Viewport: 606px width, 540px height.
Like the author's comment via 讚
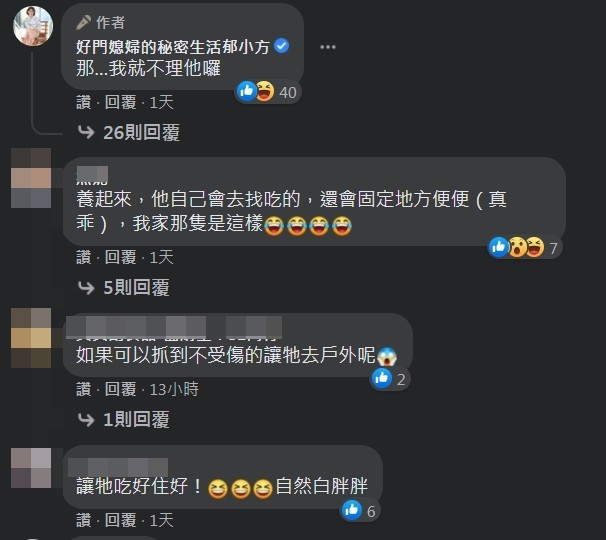(x=83, y=102)
